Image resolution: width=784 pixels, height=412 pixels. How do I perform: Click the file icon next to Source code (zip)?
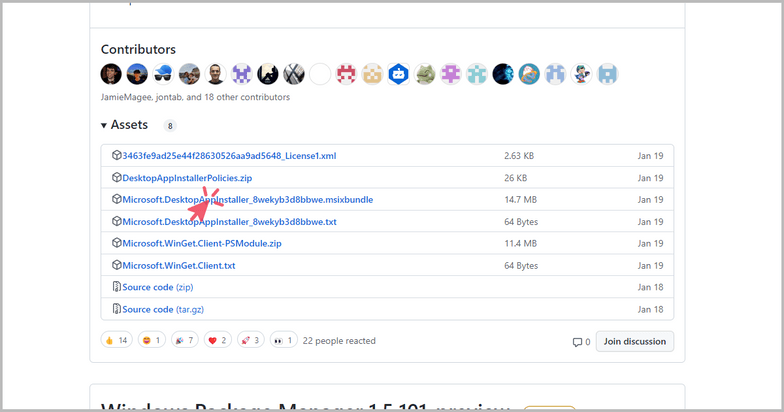[x=117, y=287]
